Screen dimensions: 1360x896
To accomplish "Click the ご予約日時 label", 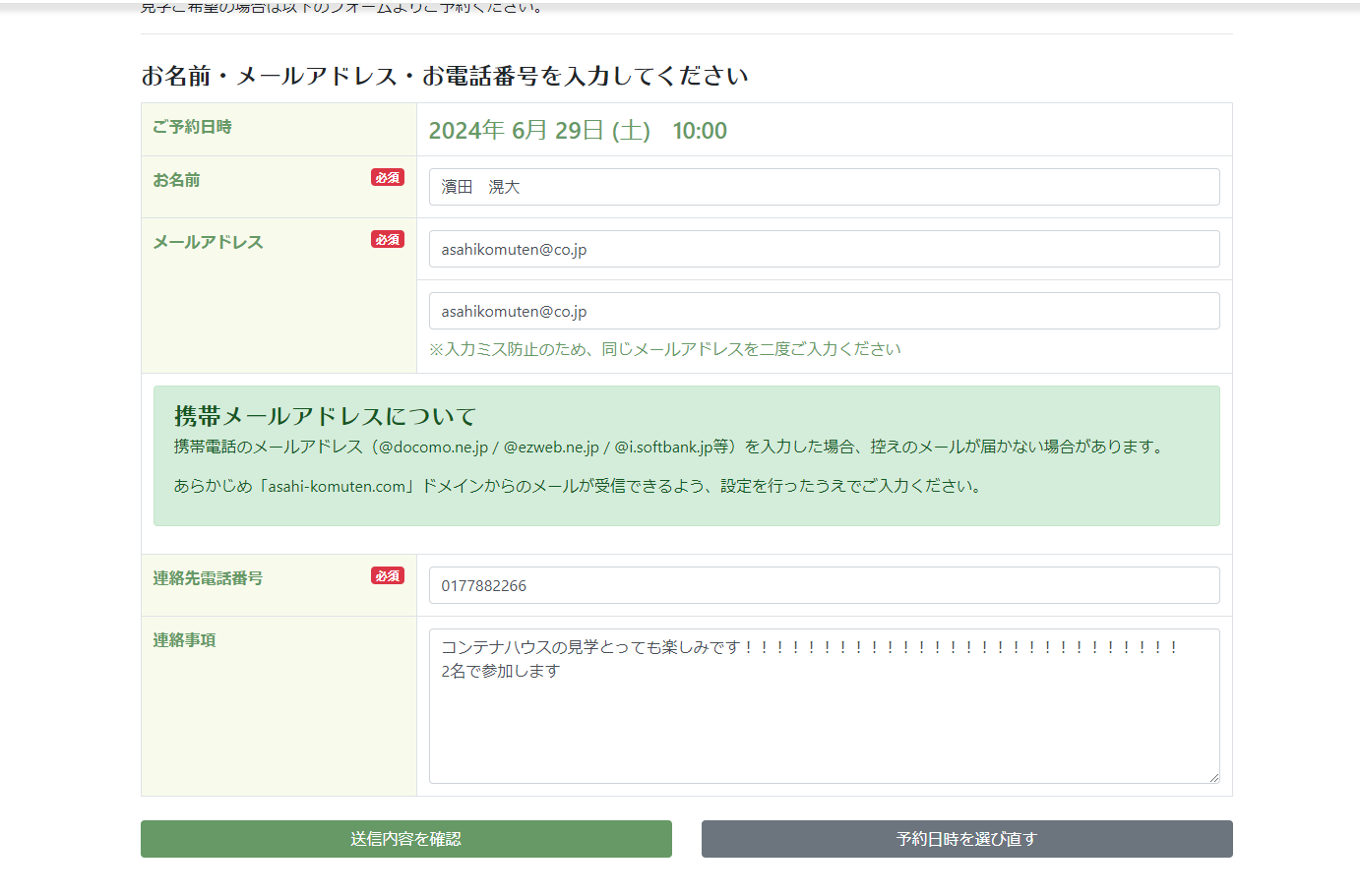I will [x=192, y=127].
